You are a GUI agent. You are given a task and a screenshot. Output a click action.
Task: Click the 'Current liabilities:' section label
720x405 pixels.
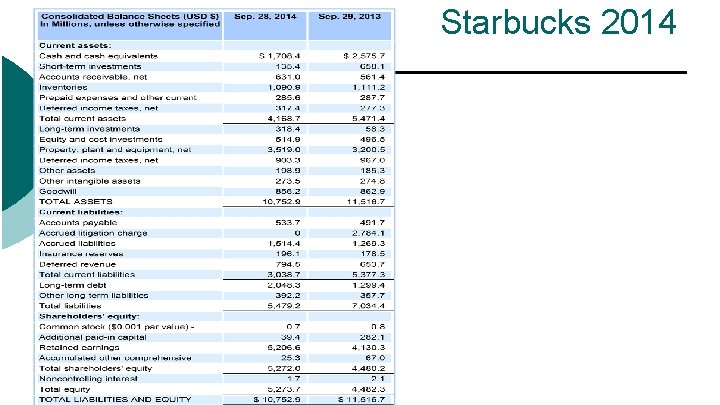click(81, 212)
